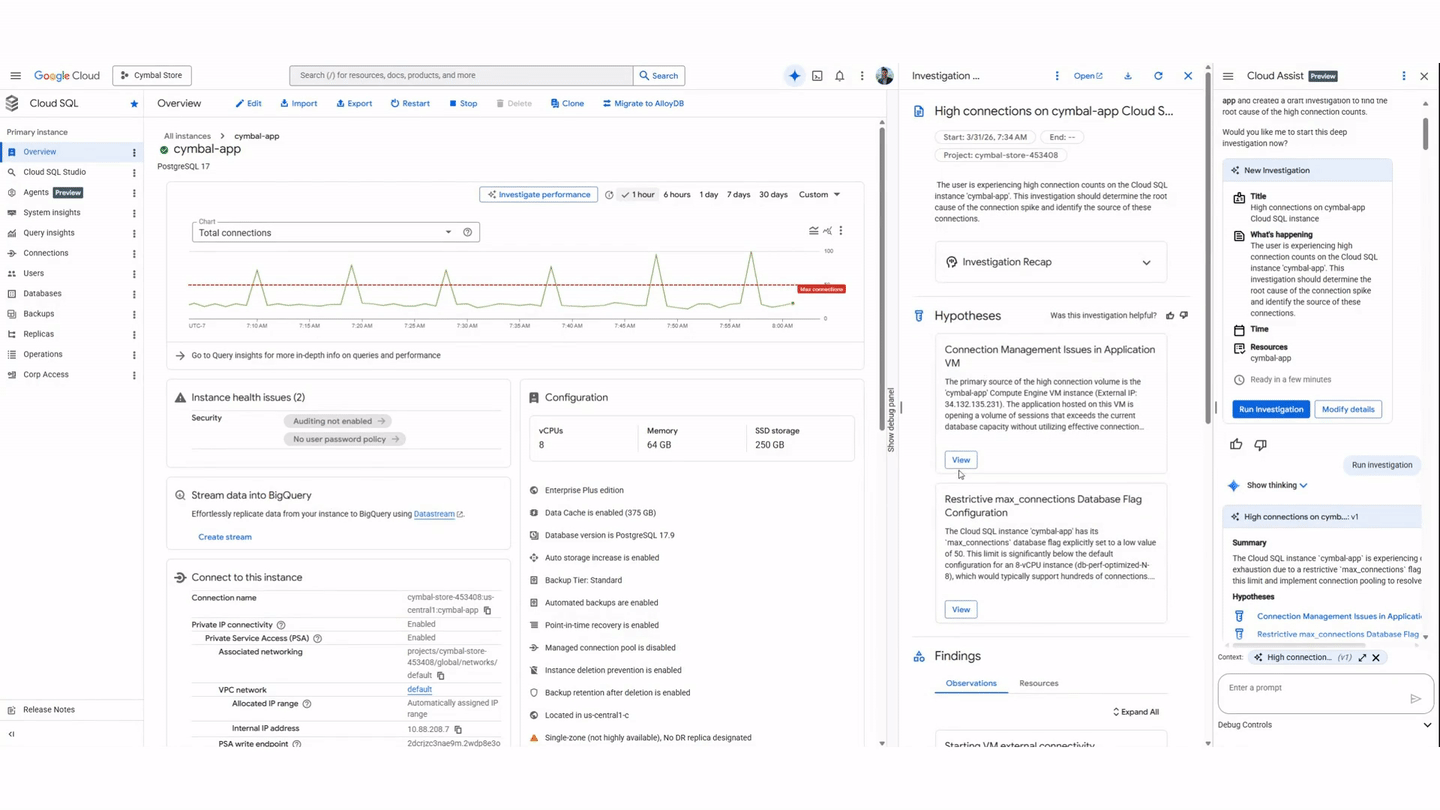This screenshot has height=810, width=1440.
Task: Open Cloud Assist three-dot options
Action: point(1404,76)
